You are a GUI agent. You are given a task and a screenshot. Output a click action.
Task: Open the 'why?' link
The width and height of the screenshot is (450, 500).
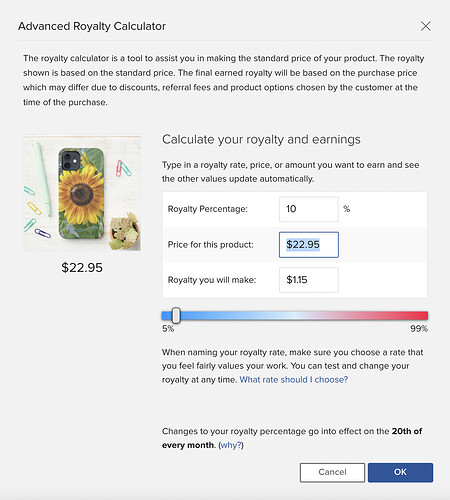[x=230, y=445]
